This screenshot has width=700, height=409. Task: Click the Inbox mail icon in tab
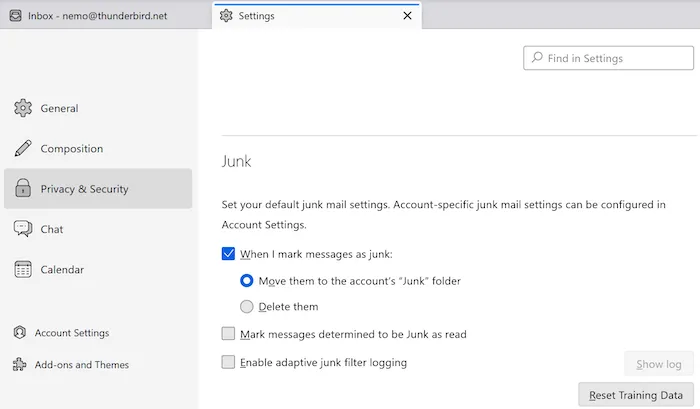pyautogui.click(x=14, y=16)
